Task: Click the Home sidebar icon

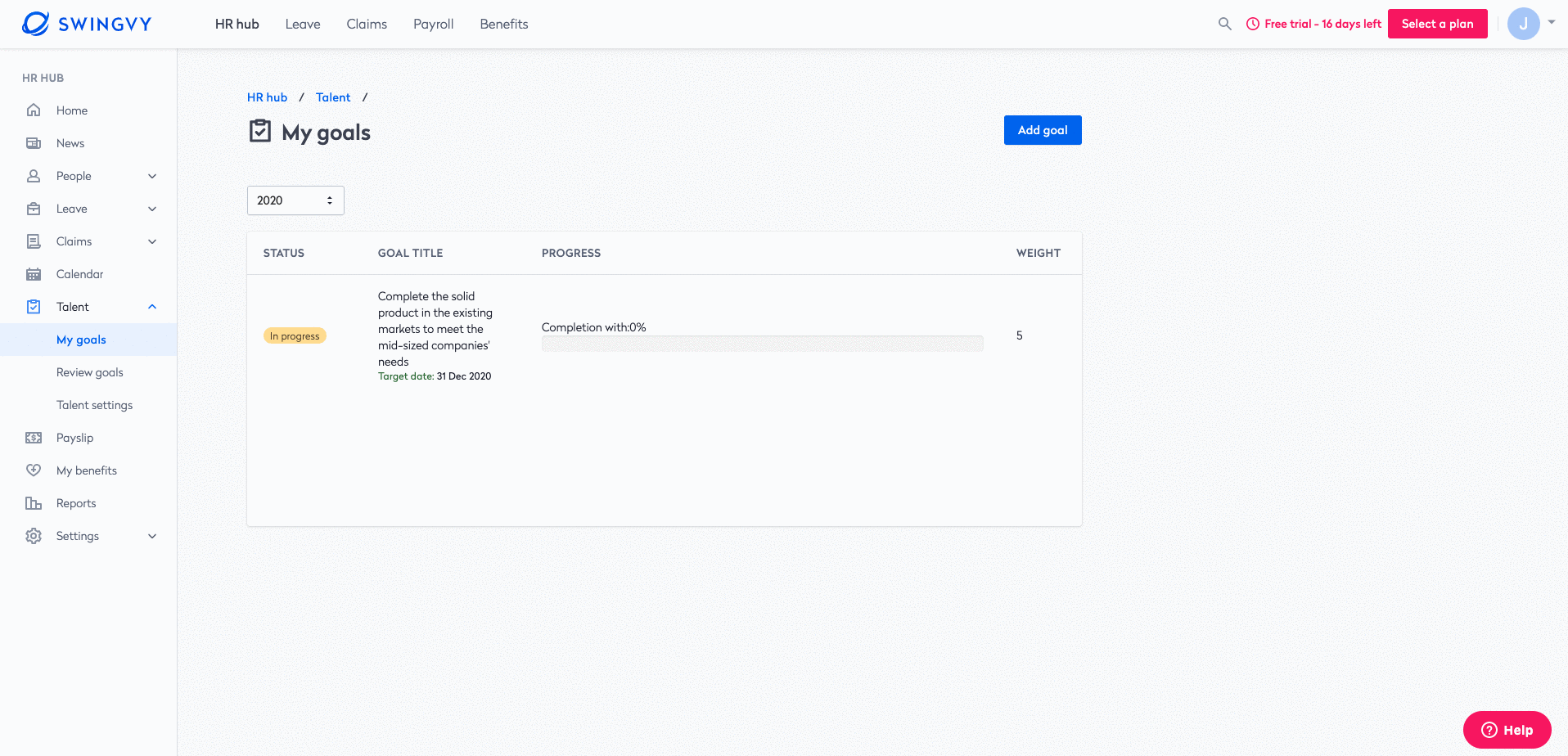Action: pyautogui.click(x=34, y=110)
